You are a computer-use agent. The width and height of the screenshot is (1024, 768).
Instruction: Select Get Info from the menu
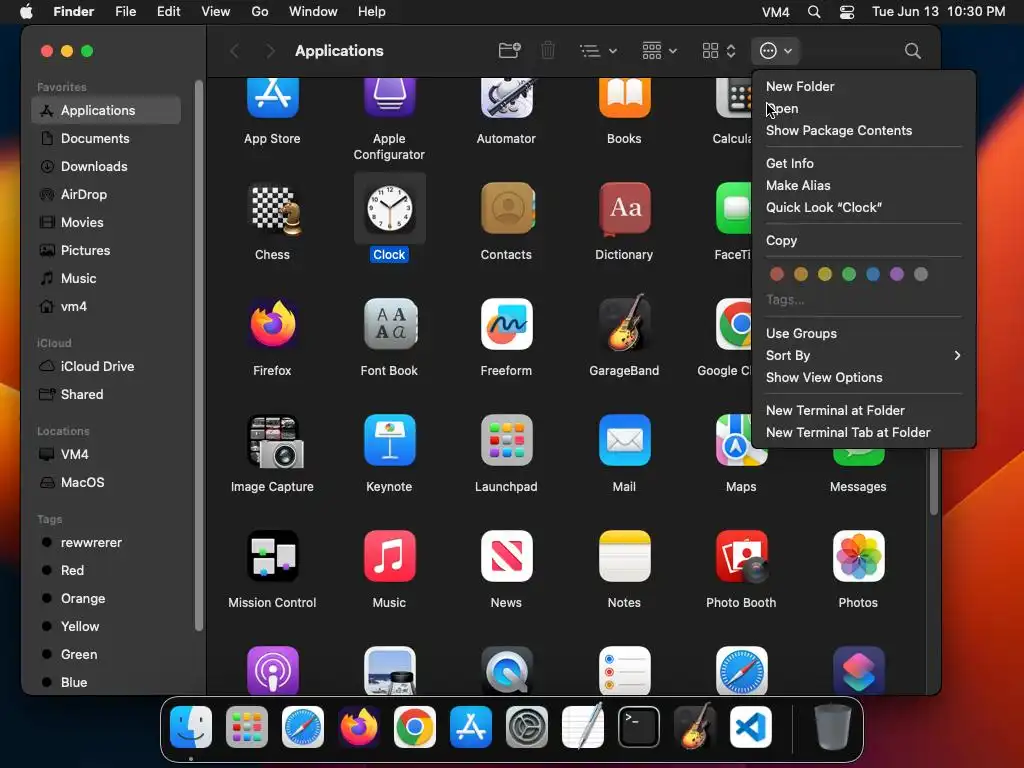pos(863,163)
